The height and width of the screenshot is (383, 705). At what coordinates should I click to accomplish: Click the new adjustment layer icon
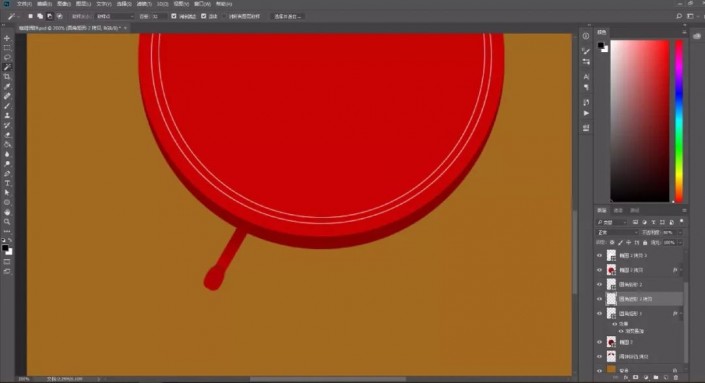click(646, 378)
